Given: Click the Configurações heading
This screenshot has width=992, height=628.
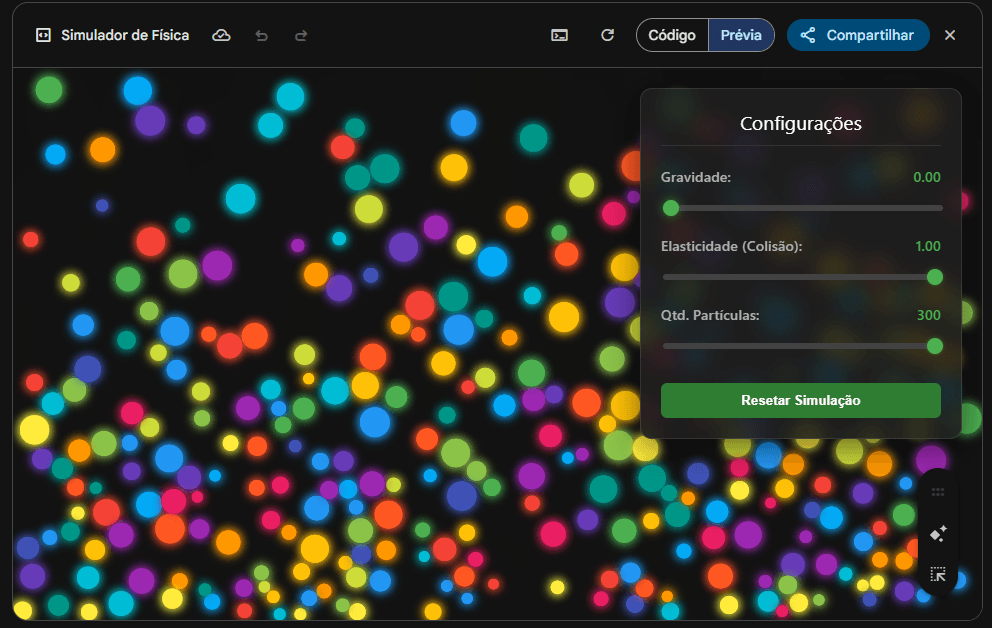Looking at the screenshot, I should coord(800,123).
